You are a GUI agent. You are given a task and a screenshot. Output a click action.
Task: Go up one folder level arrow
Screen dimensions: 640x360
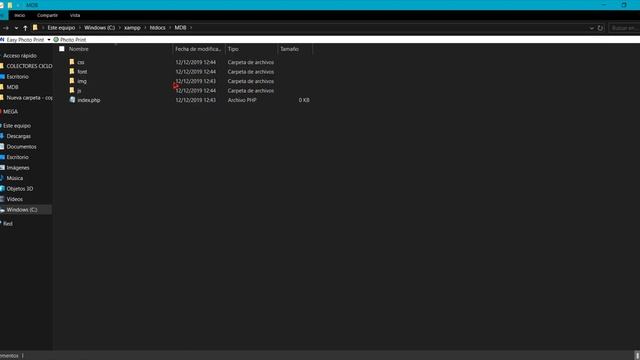point(25,28)
